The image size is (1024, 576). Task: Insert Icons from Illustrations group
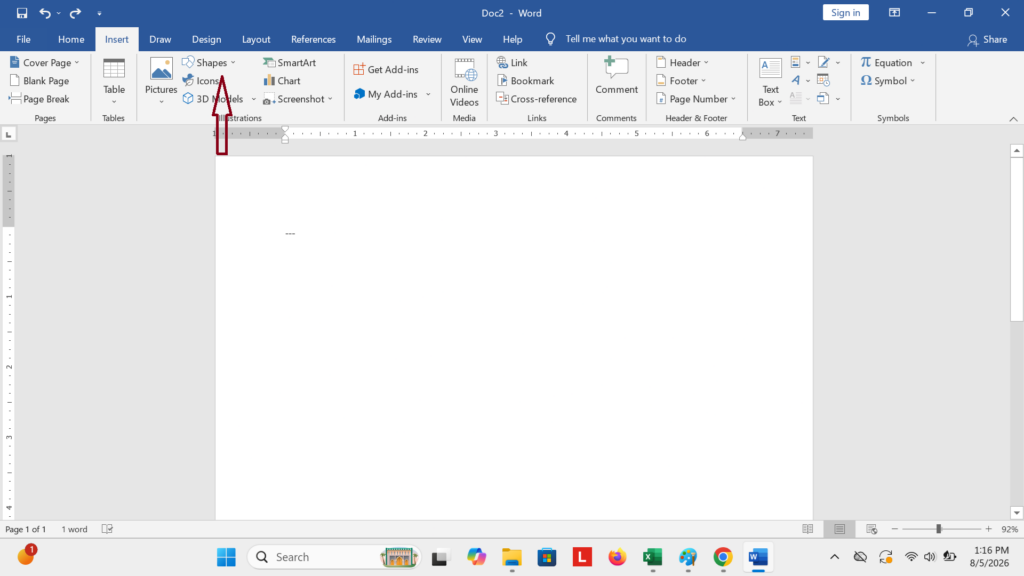coord(201,80)
